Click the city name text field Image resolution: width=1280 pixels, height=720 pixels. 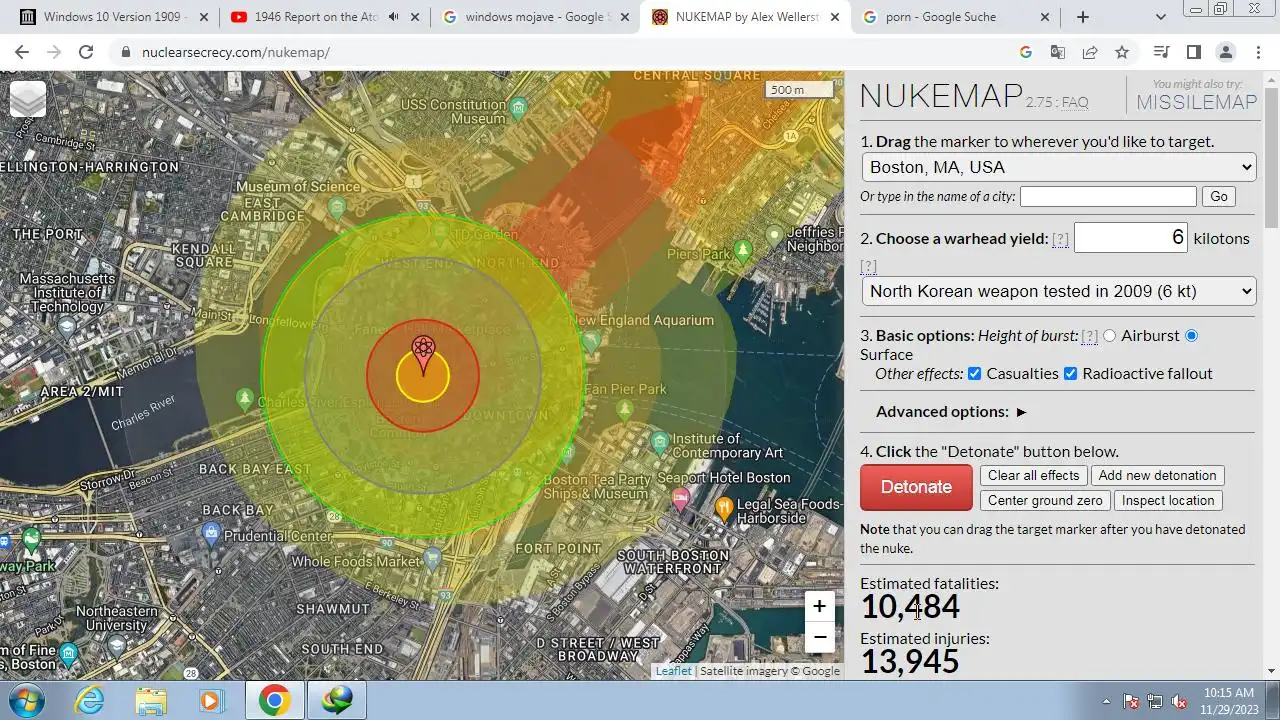[1108, 197]
